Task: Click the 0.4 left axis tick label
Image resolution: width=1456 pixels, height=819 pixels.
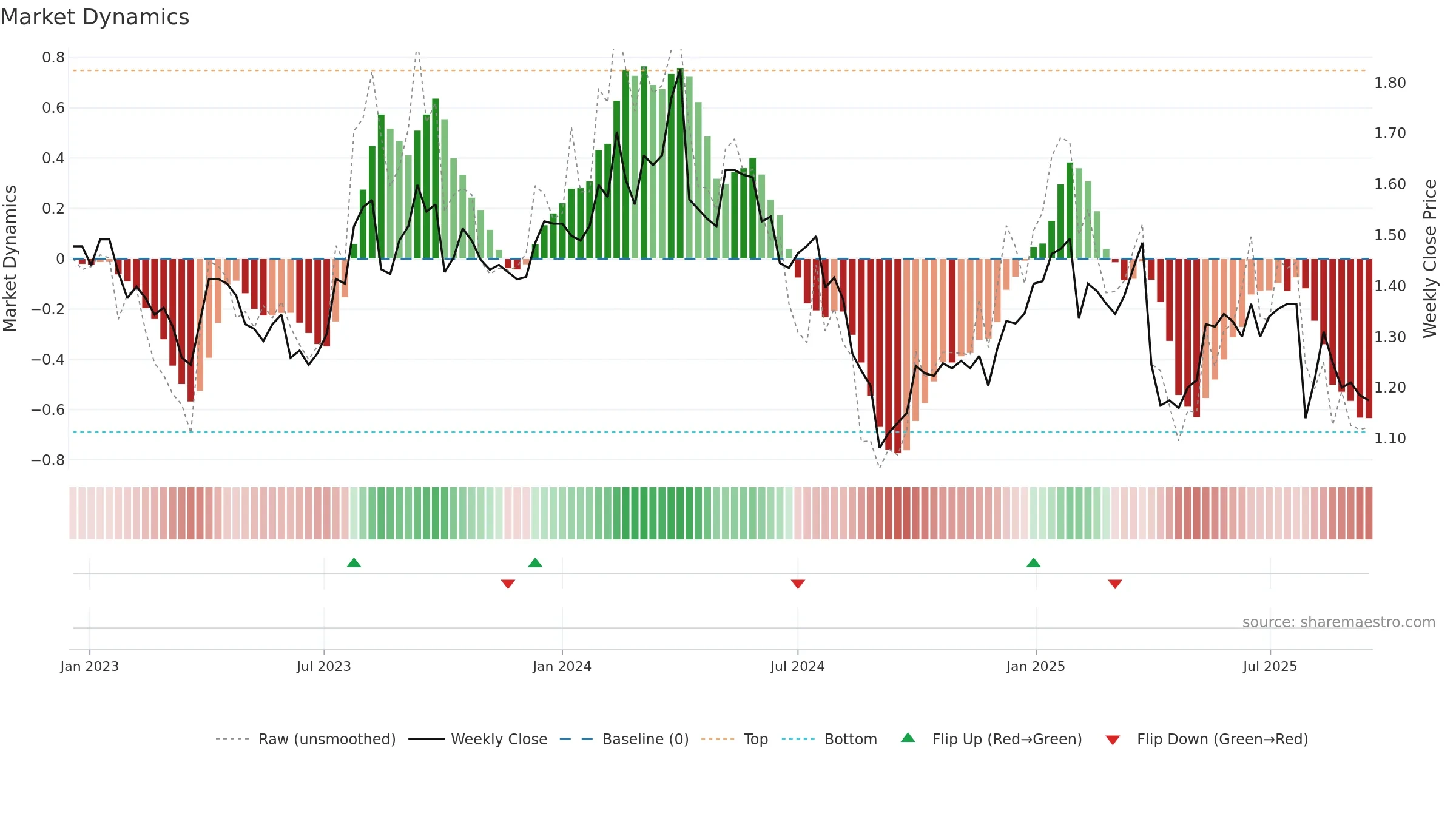Action: [x=53, y=158]
